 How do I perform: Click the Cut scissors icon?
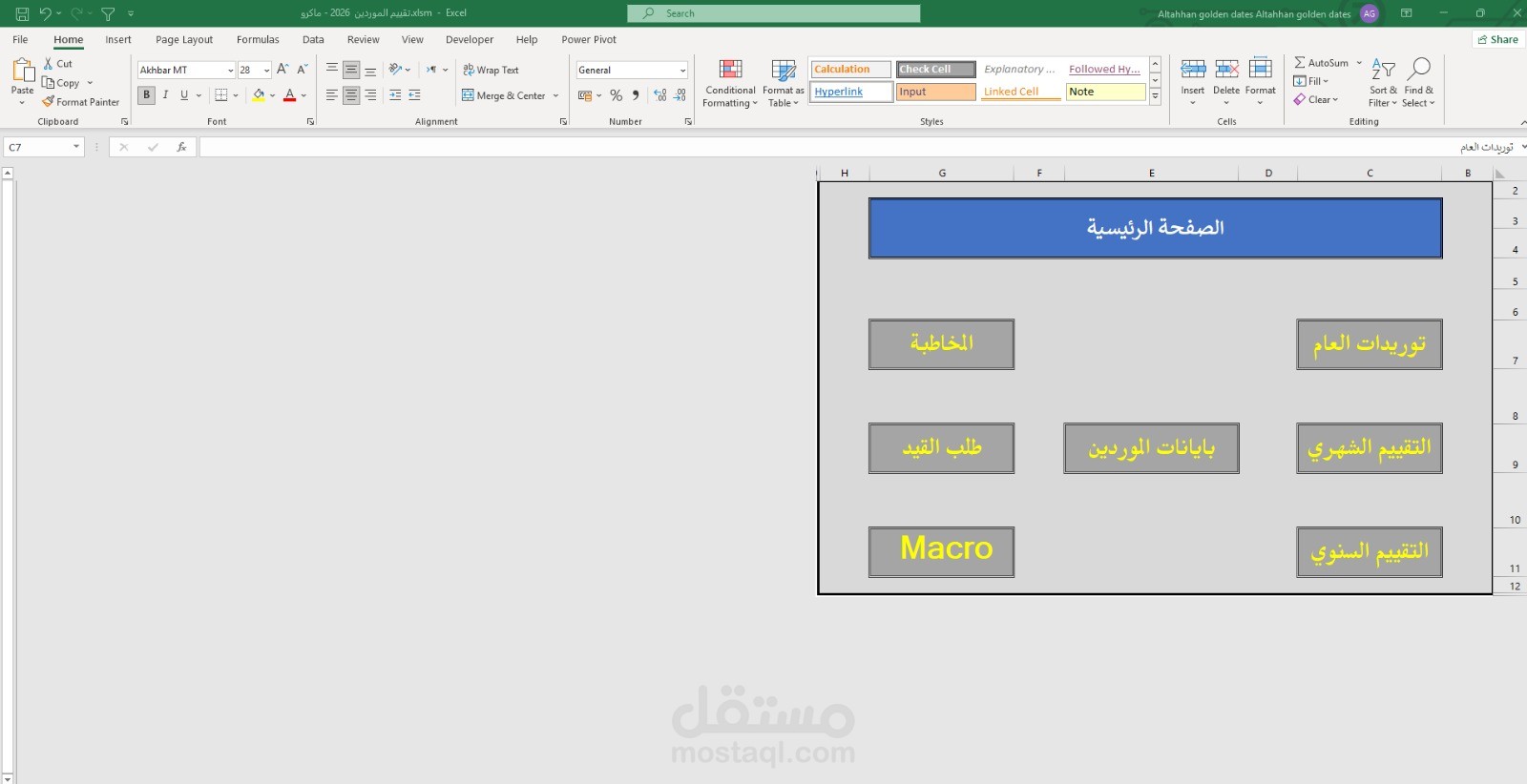[x=49, y=64]
